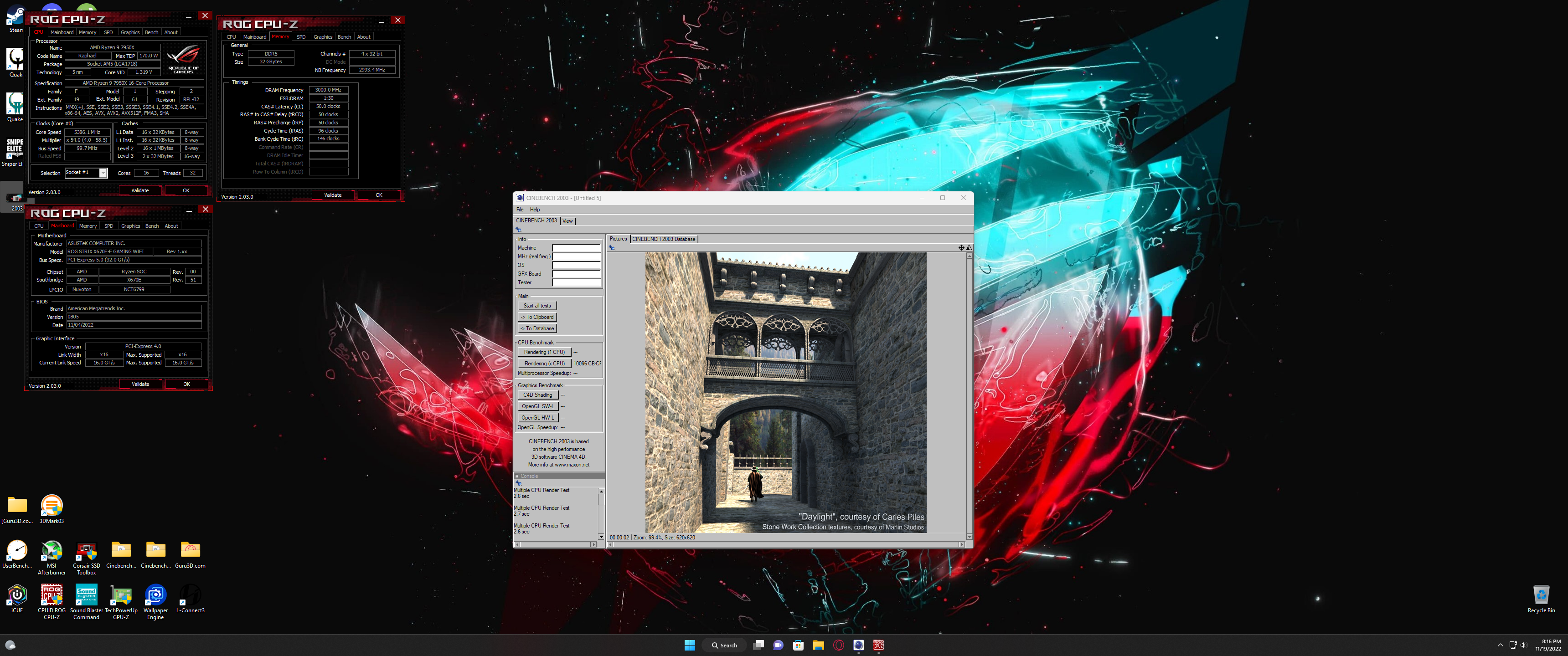
Task: Switch to the View tab in CINEBENCH
Action: pyautogui.click(x=567, y=221)
